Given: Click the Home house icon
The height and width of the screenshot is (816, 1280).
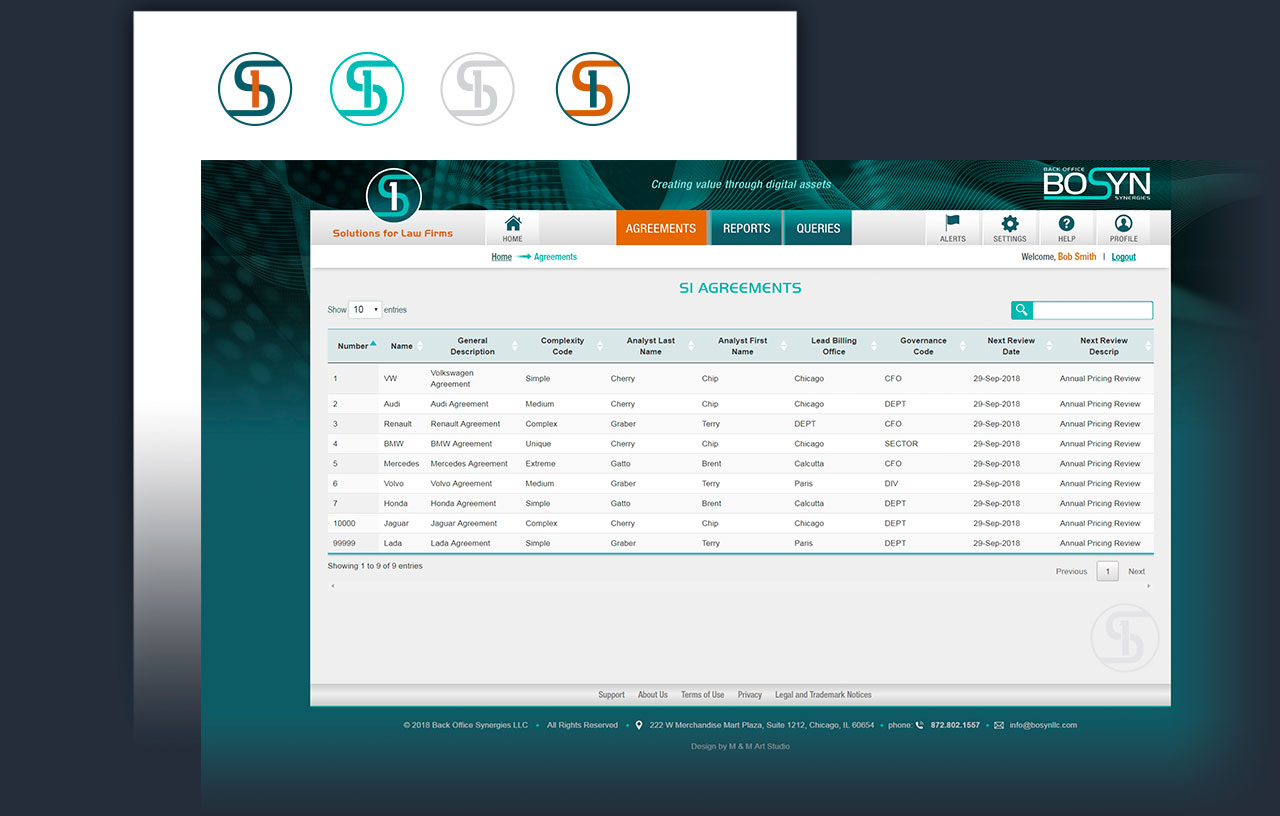Looking at the screenshot, I should [x=512, y=224].
